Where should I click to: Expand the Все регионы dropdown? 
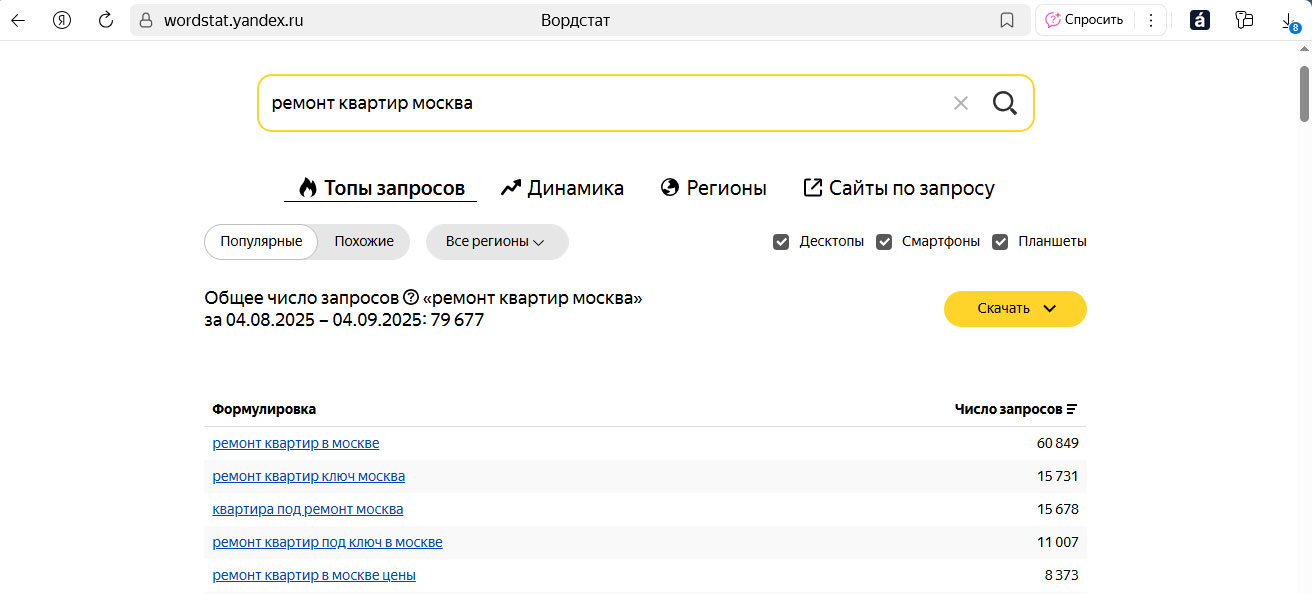point(497,242)
